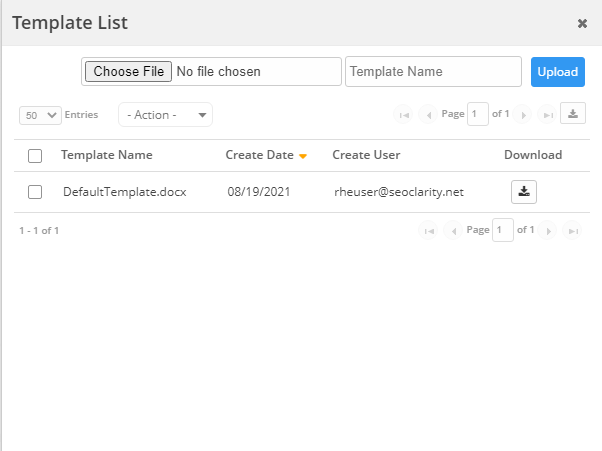Select the DefaultTemplate.docx row checkbox
602x451 pixels.
(x=35, y=192)
